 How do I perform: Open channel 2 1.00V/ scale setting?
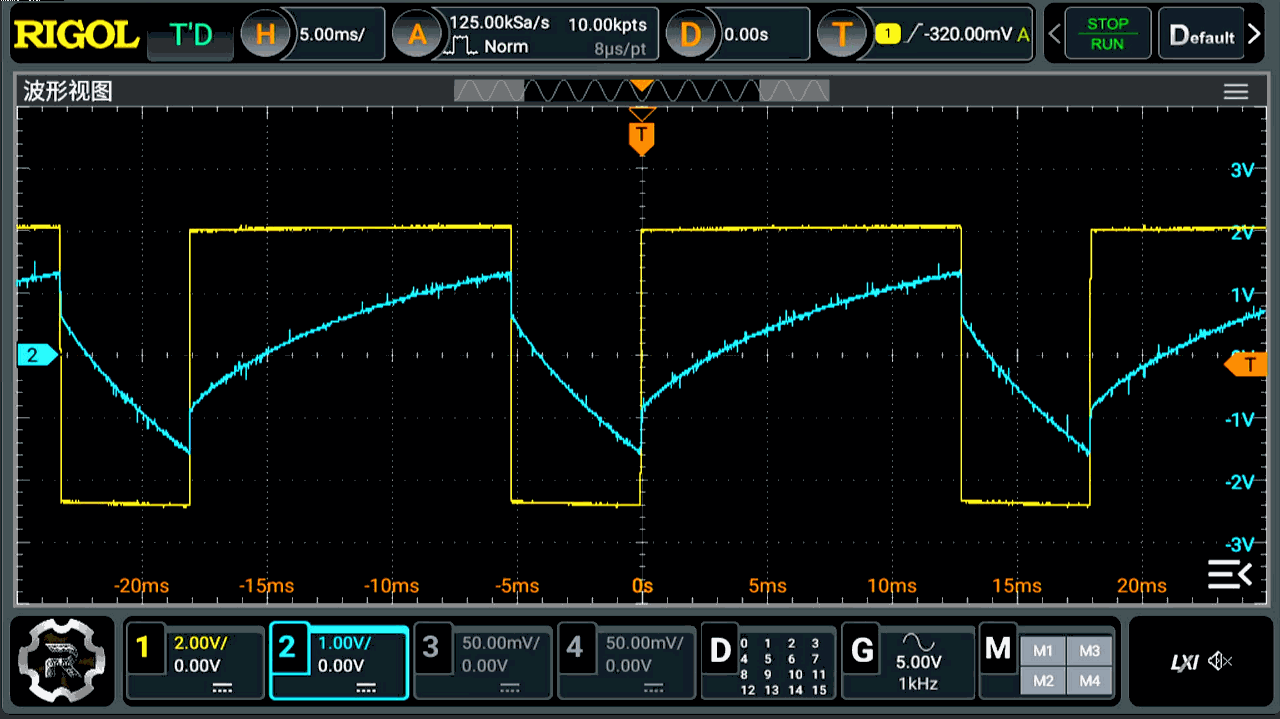(345, 643)
